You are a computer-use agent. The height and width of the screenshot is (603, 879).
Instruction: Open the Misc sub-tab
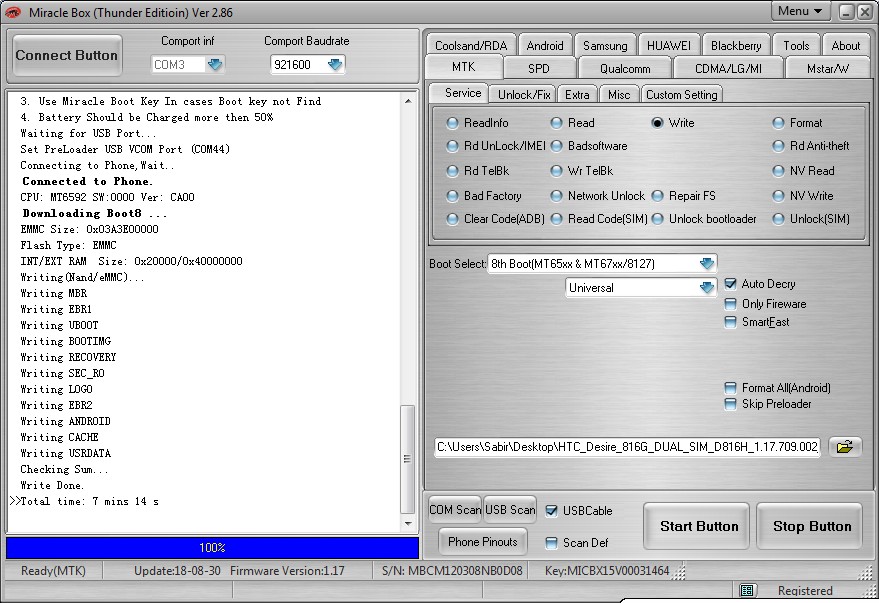(619, 95)
